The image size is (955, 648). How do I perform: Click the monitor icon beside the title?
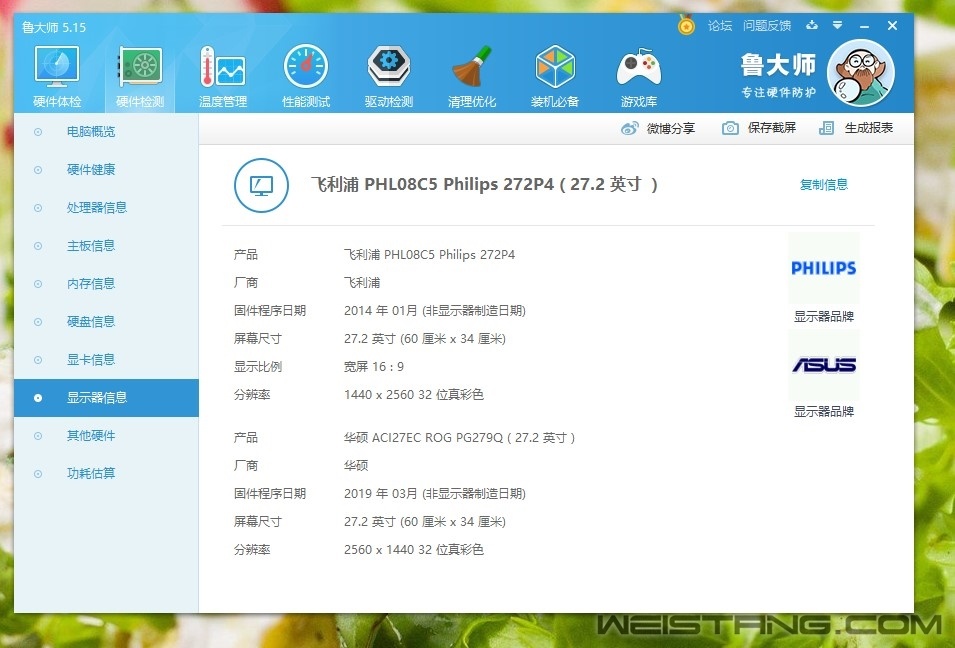tap(261, 185)
